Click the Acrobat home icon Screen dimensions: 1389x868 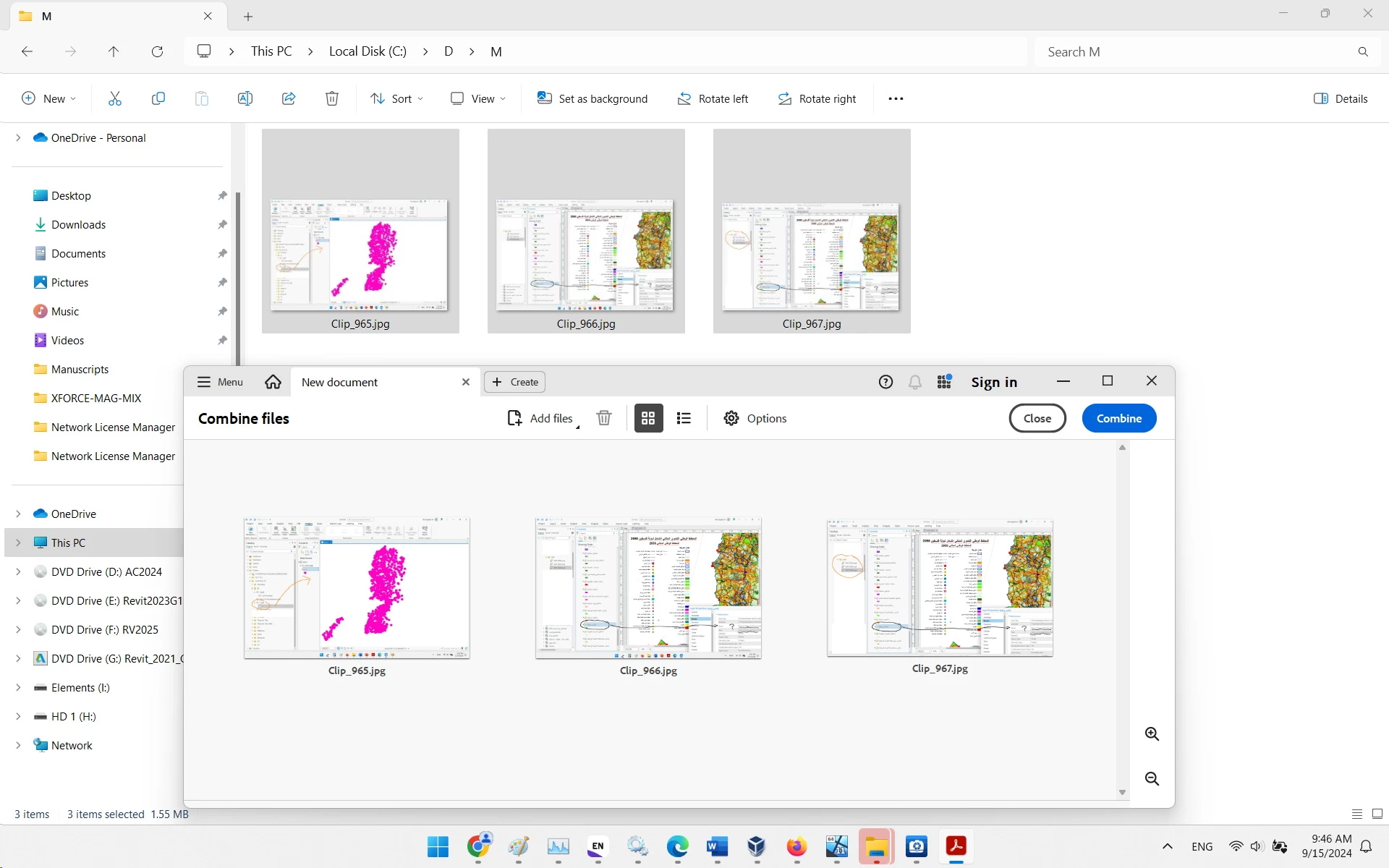tap(273, 382)
